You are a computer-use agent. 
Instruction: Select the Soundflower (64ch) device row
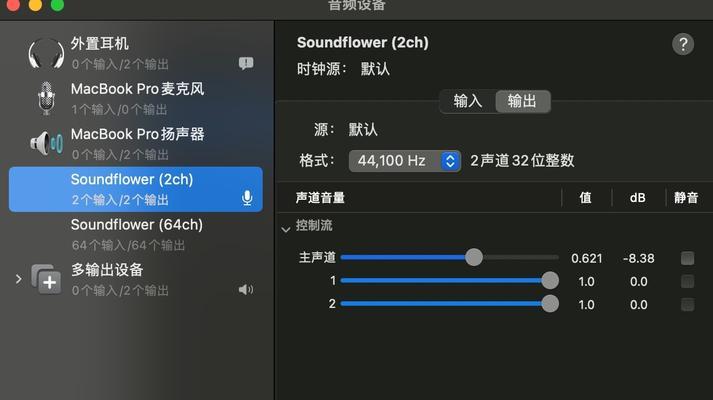(x=136, y=235)
